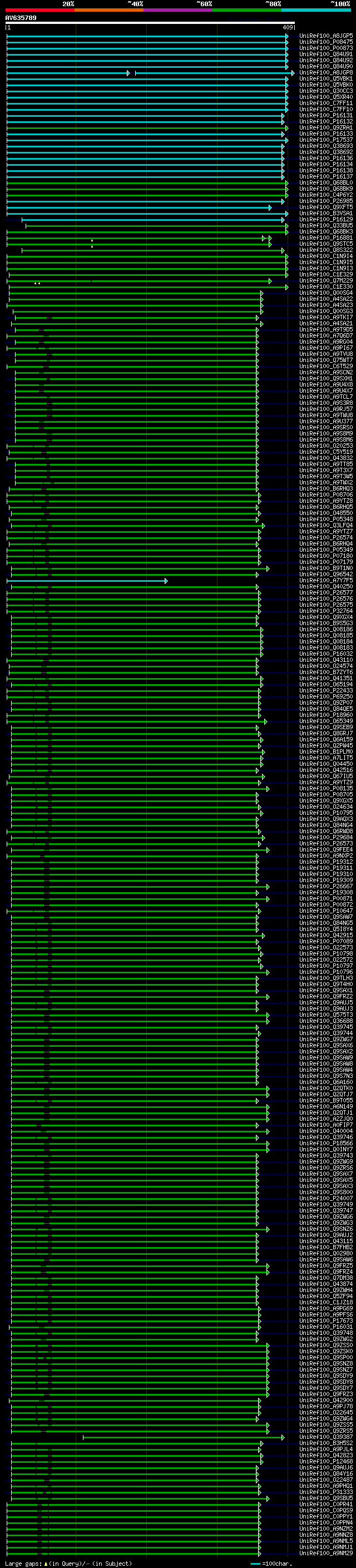Image resolution: width=356 pixels, height=1568 pixels.
Task: Select the UniRef100_C7FF11 label
Action: coord(326,103)
